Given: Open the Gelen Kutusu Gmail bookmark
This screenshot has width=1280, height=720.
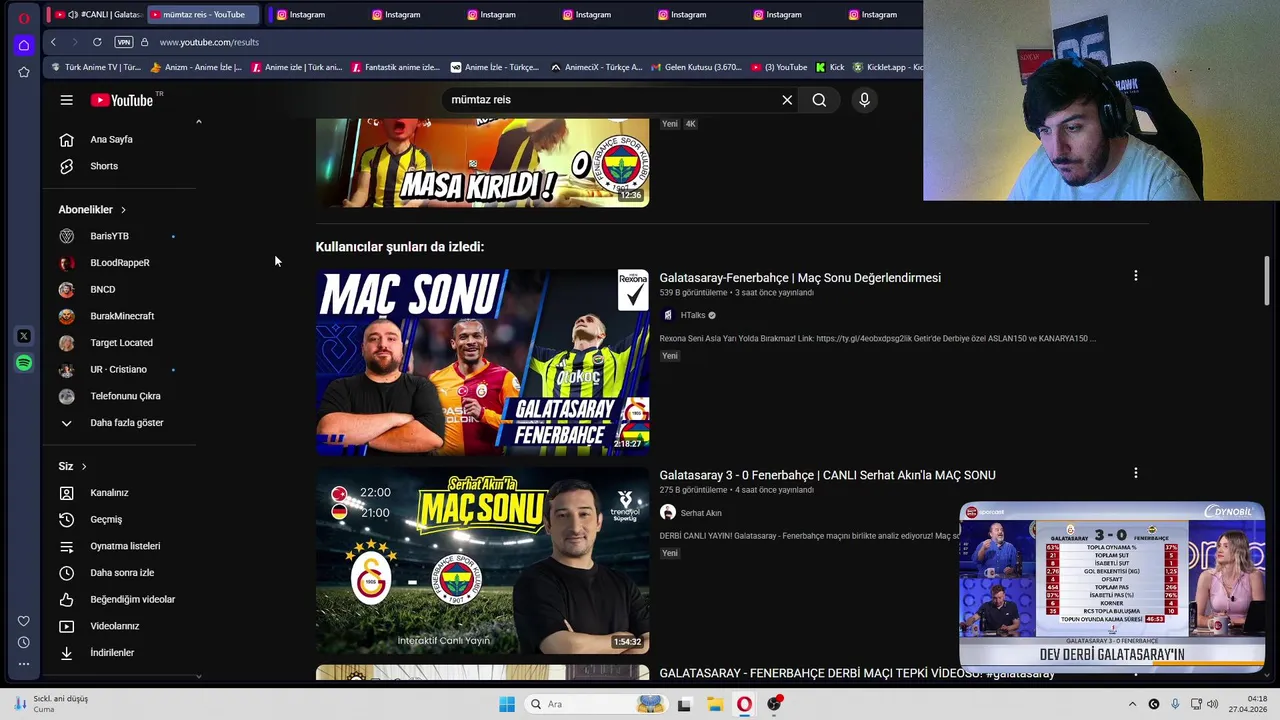Looking at the screenshot, I should 697,67.
